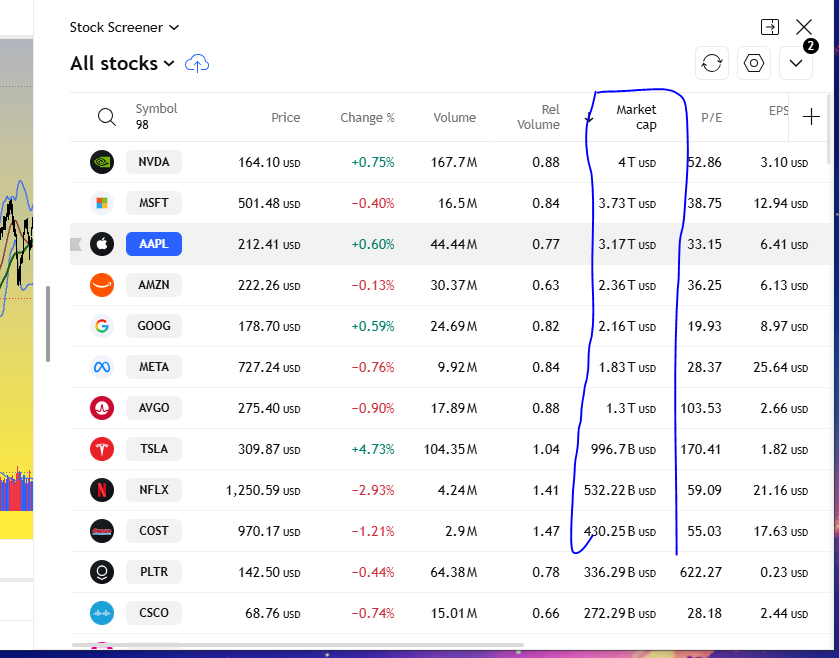Expand the All stocks dropdown
This screenshot has height=658, width=839.
click(122, 64)
